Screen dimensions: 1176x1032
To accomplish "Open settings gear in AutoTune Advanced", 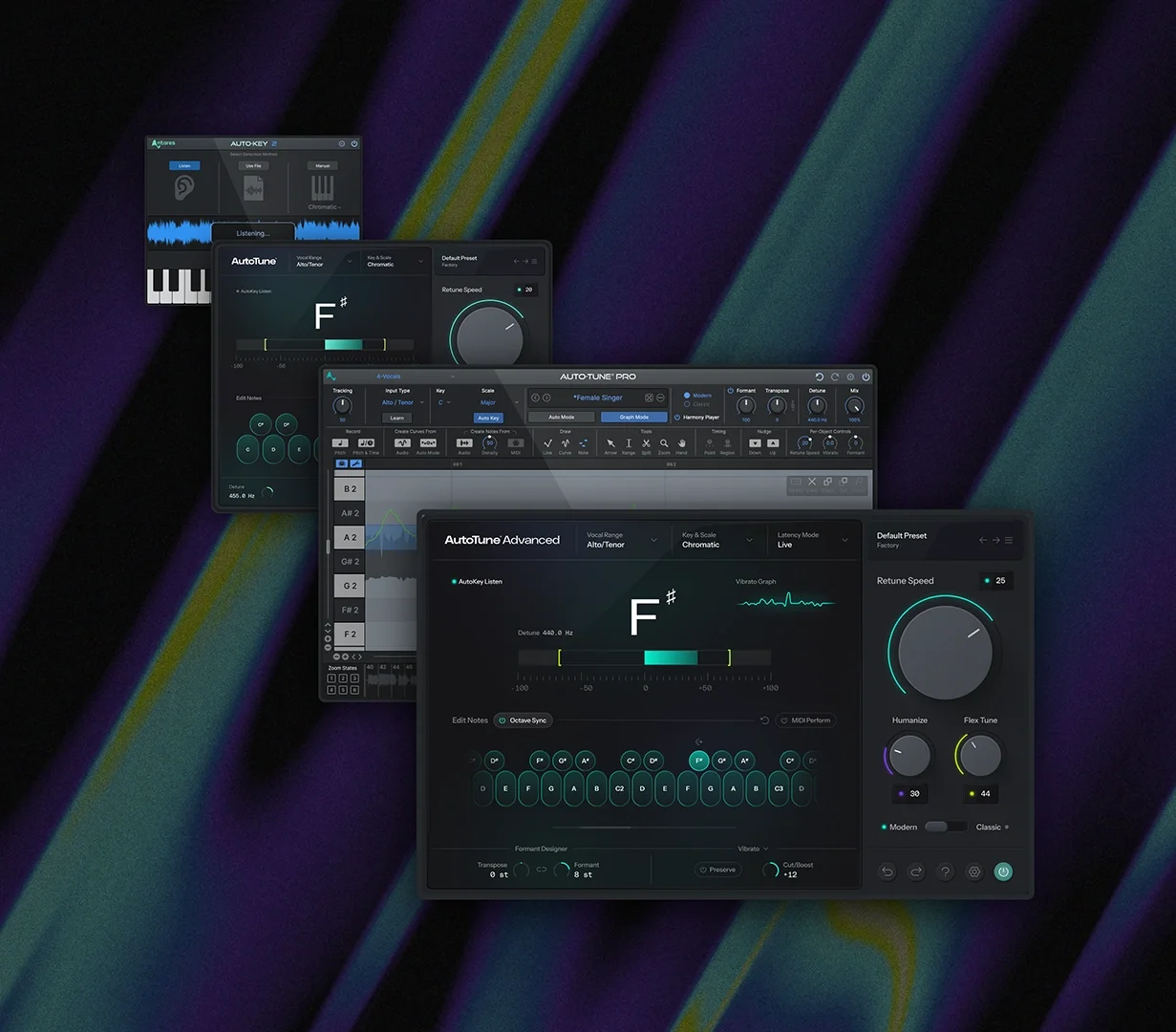I will coord(974,871).
